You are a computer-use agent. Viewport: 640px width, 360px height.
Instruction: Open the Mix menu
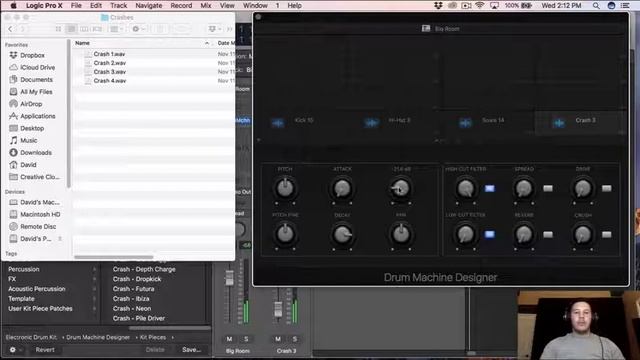[206, 6]
